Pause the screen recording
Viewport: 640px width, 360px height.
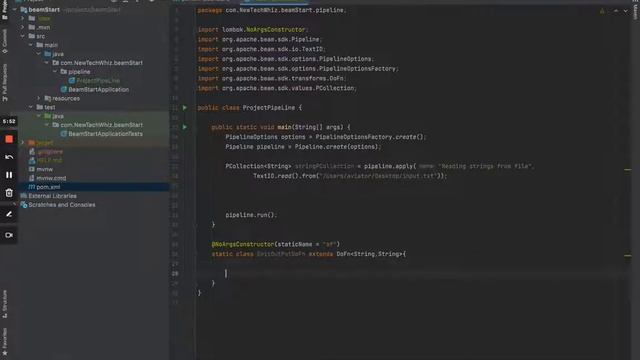9,175
